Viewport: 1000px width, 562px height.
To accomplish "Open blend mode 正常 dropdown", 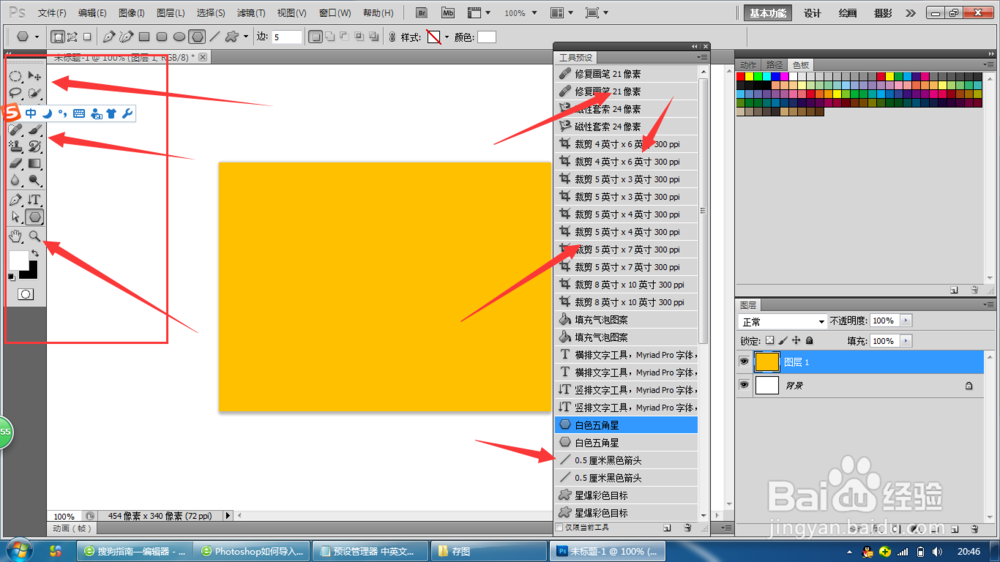I will pyautogui.click(x=782, y=322).
